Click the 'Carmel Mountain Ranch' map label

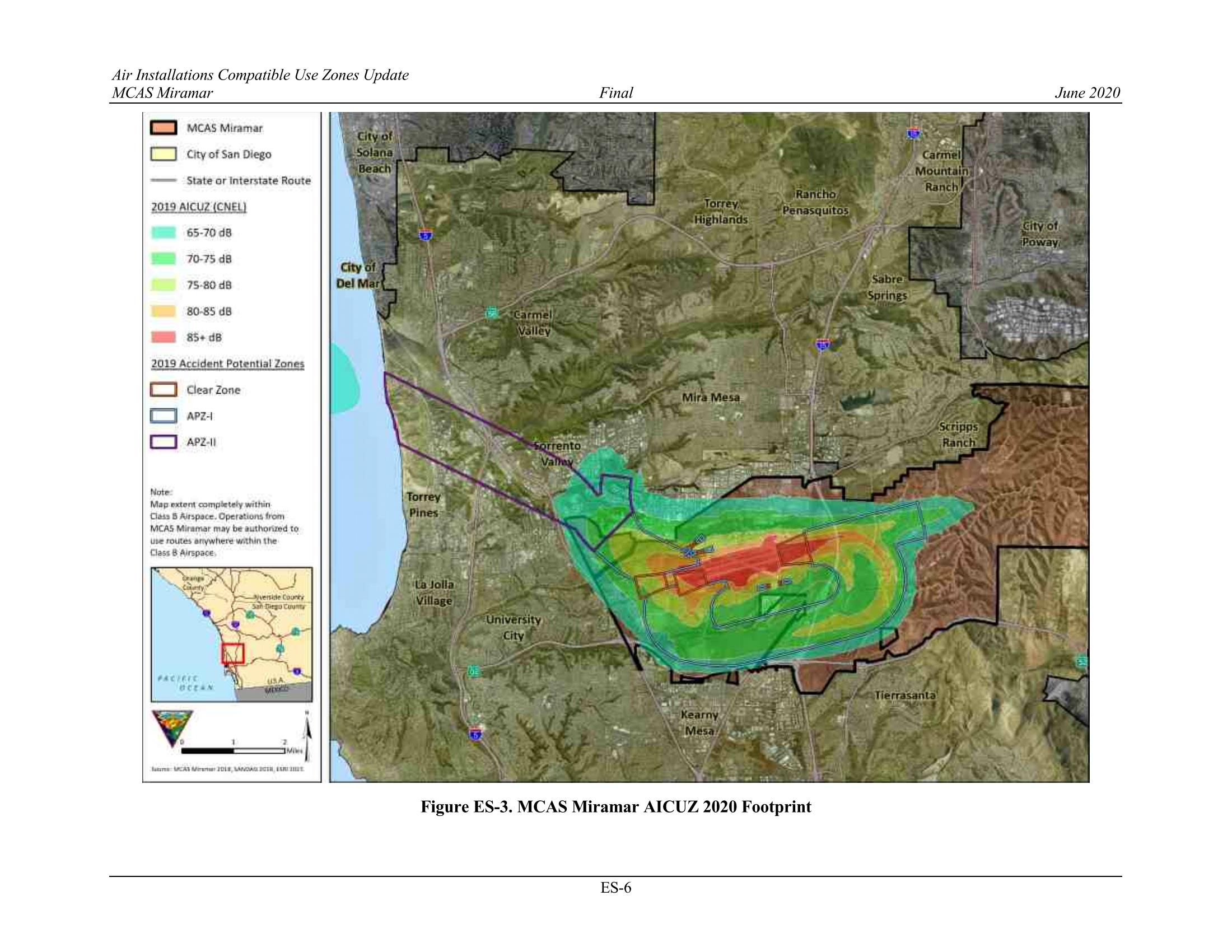click(941, 171)
